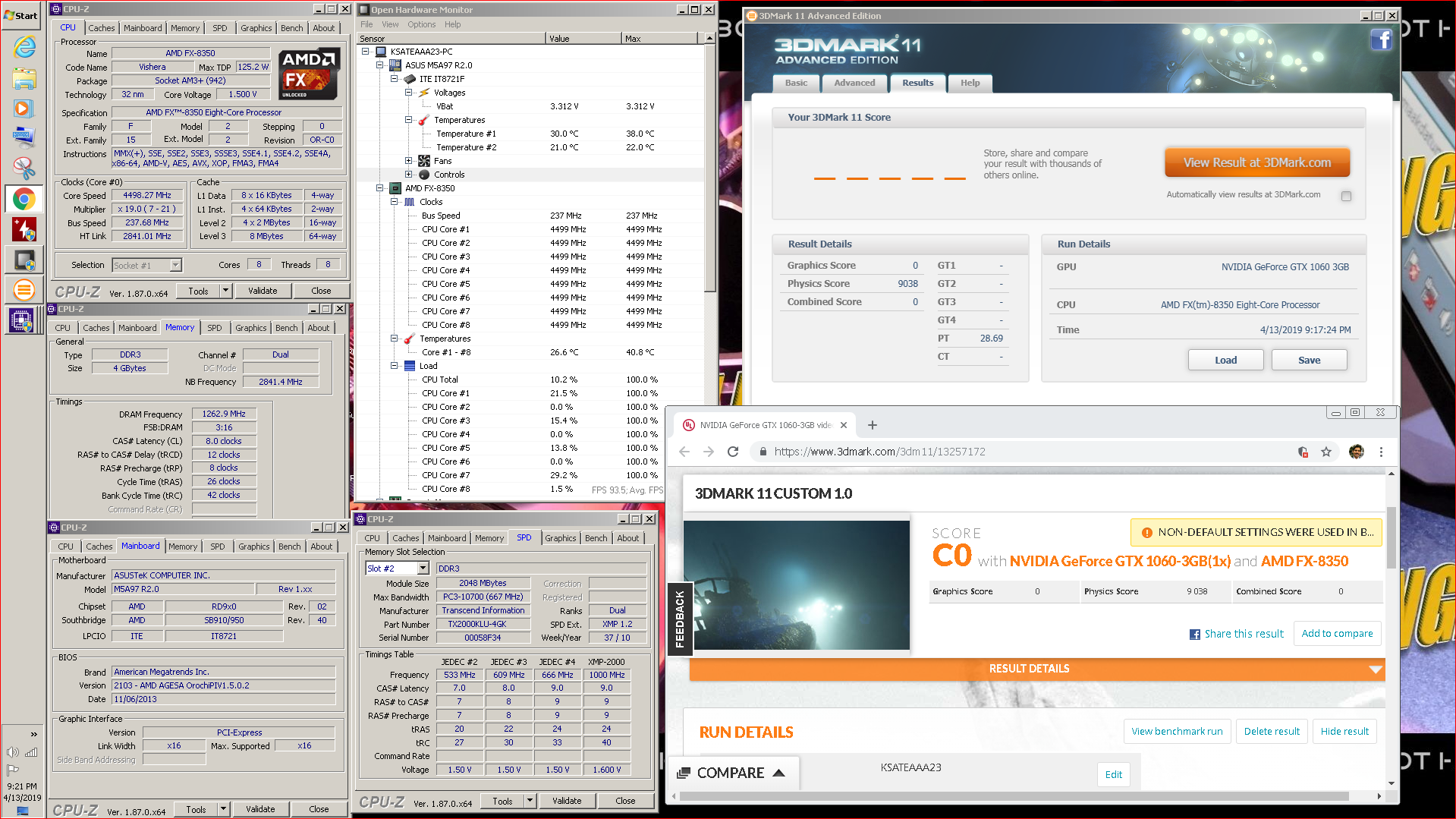This screenshot has height=819, width=1456.
Task: Click the AMD FX-8350 chip icon in the sensor tree
Action: tap(395, 188)
